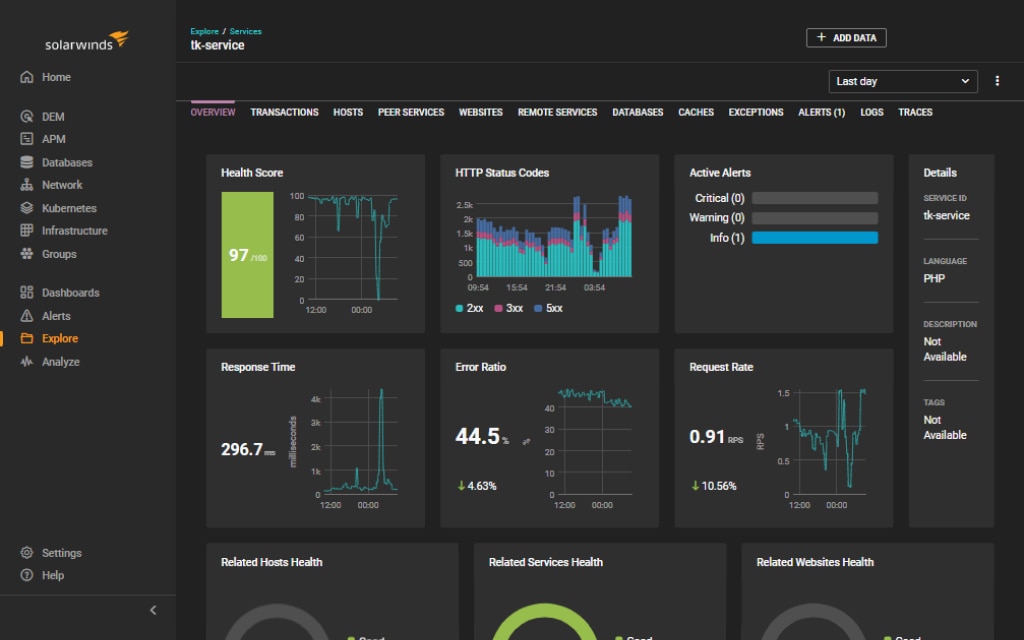Click the APM icon in sidebar
The height and width of the screenshot is (640, 1024).
click(x=27, y=138)
